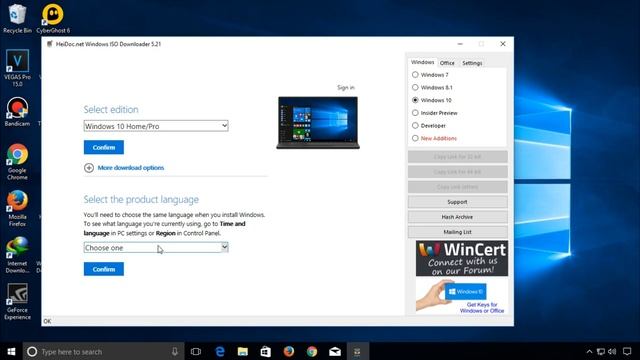This screenshot has height=360, width=640.
Task: Open File Explorer from the taskbar
Action: coord(243,351)
